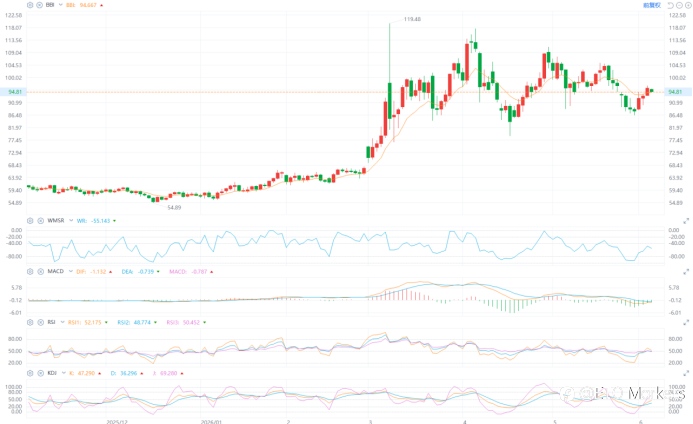Expand the WMSR indicator dropdown
Image resolution: width=693 pixels, height=424 pixels.
pyautogui.click(x=71, y=220)
